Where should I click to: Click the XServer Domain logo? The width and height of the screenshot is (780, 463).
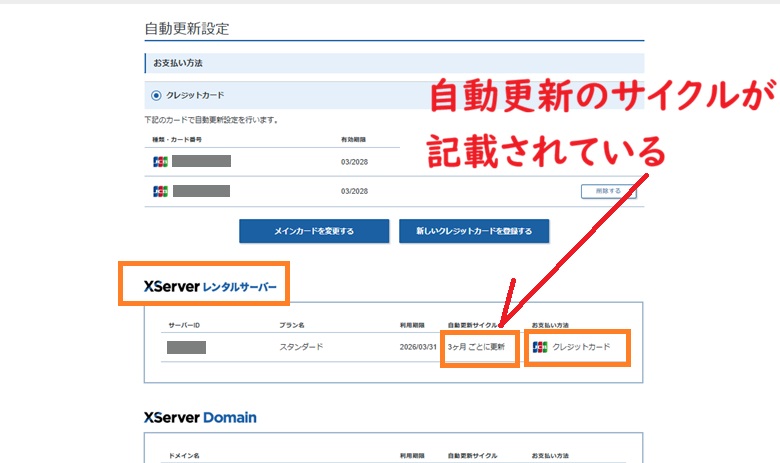coord(200,417)
